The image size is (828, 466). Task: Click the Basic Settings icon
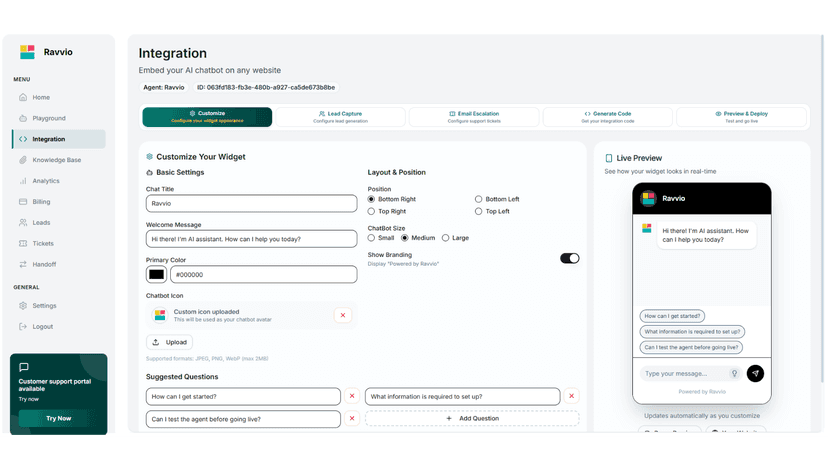coord(149,172)
